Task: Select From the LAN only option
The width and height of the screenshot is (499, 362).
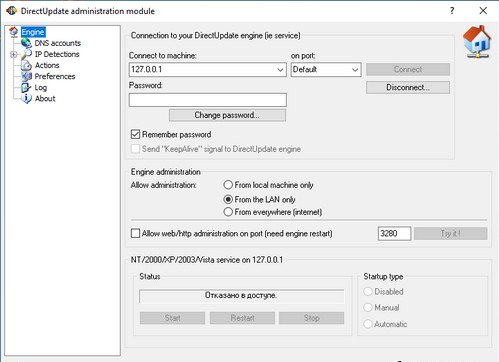Action: coord(228,199)
